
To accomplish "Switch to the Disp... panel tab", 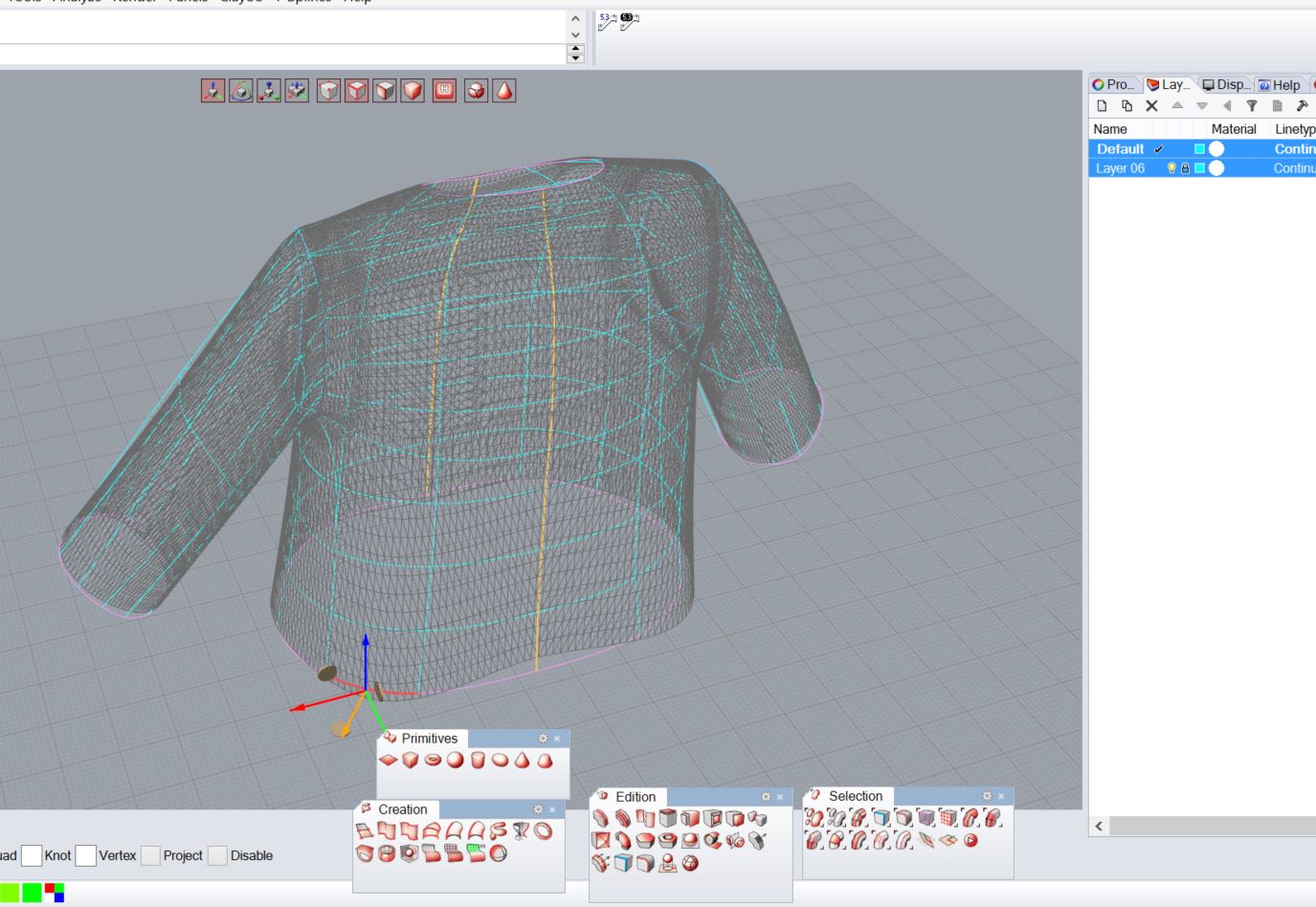I will point(1226,85).
